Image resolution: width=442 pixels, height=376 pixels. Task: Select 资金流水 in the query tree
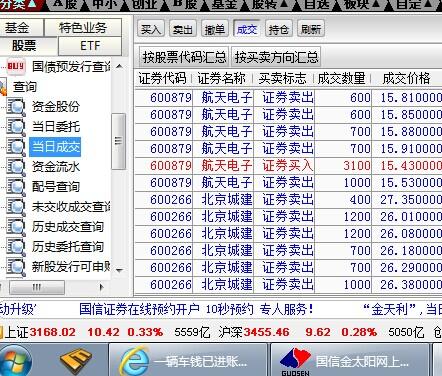tap(56, 167)
